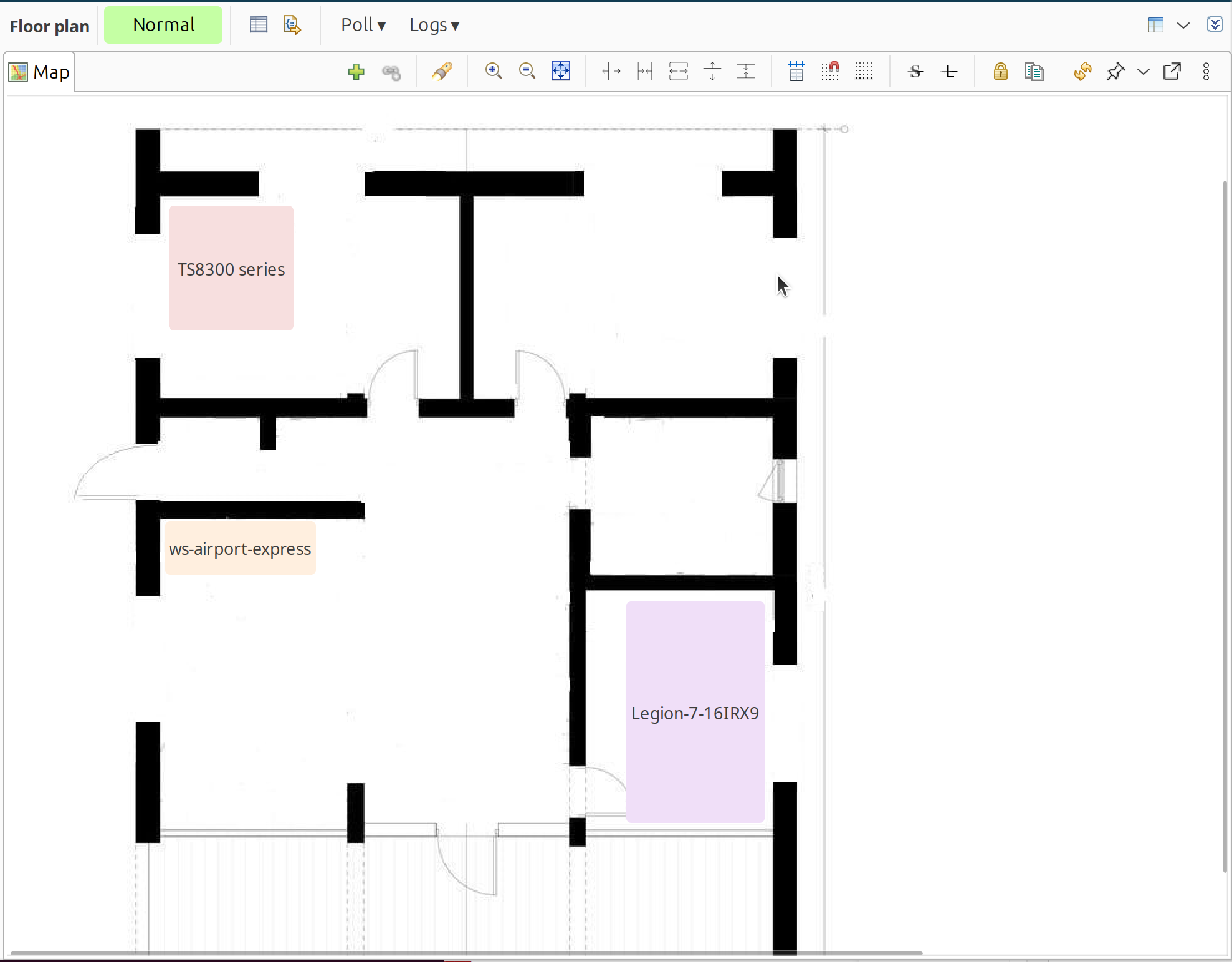Toggle grid visibility with blue grid icon
This screenshot has height=962, width=1232.
pyautogui.click(x=796, y=71)
